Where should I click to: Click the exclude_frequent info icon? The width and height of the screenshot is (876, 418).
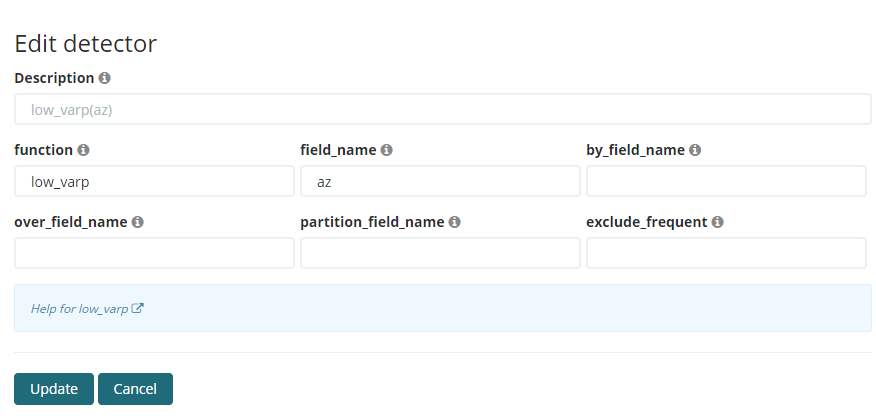tap(718, 222)
